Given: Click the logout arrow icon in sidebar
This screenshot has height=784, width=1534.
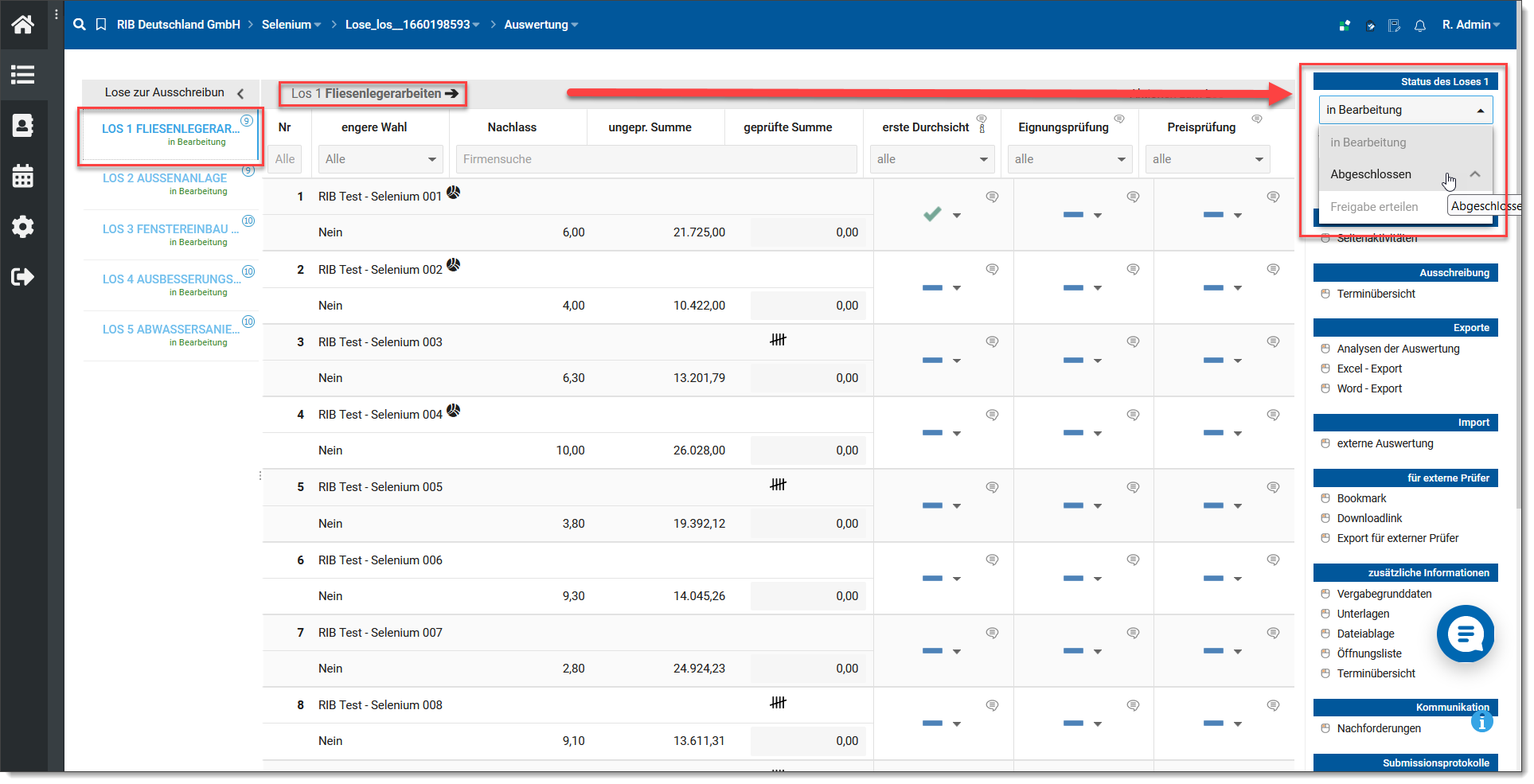Looking at the screenshot, I should point(22,277).
